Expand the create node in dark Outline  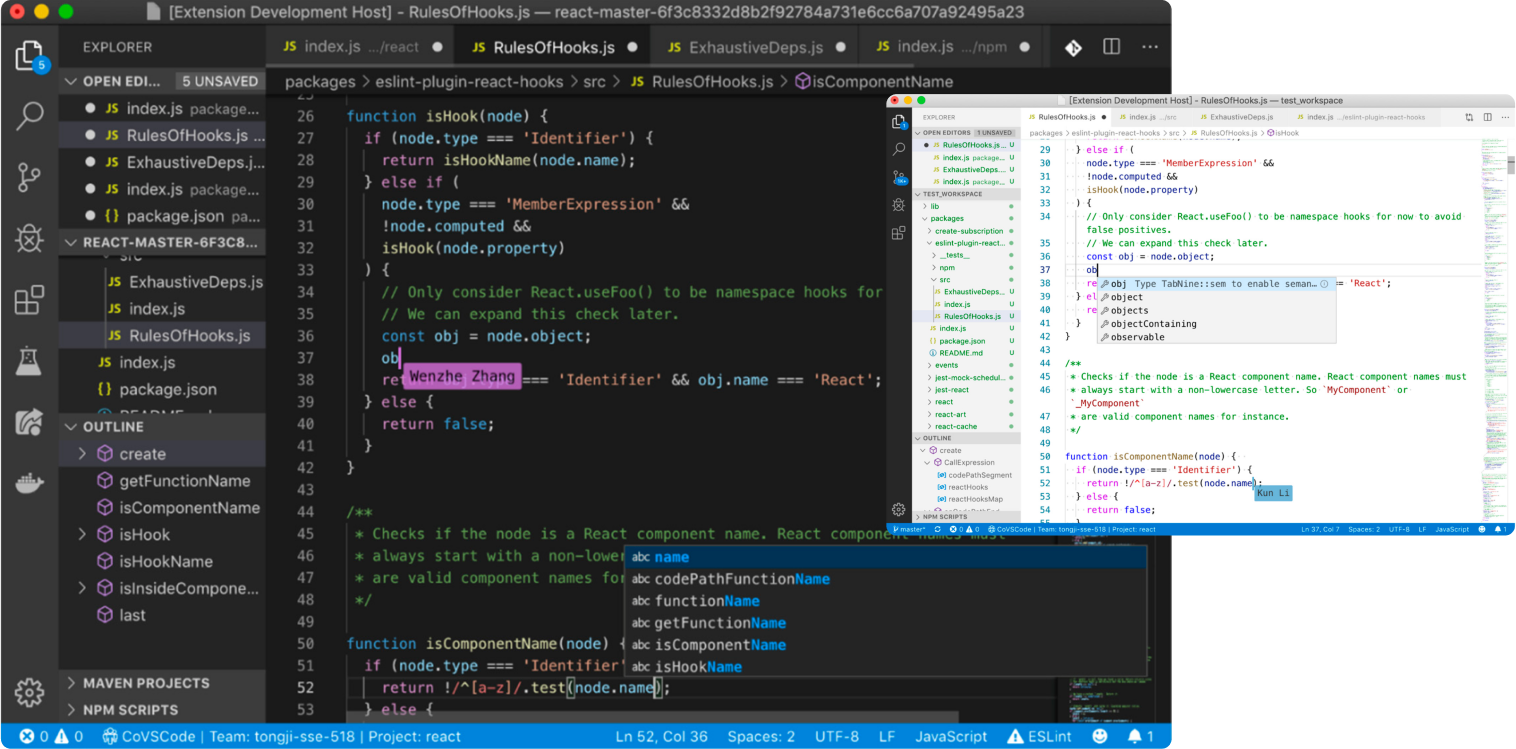click(x=82, y=454)
